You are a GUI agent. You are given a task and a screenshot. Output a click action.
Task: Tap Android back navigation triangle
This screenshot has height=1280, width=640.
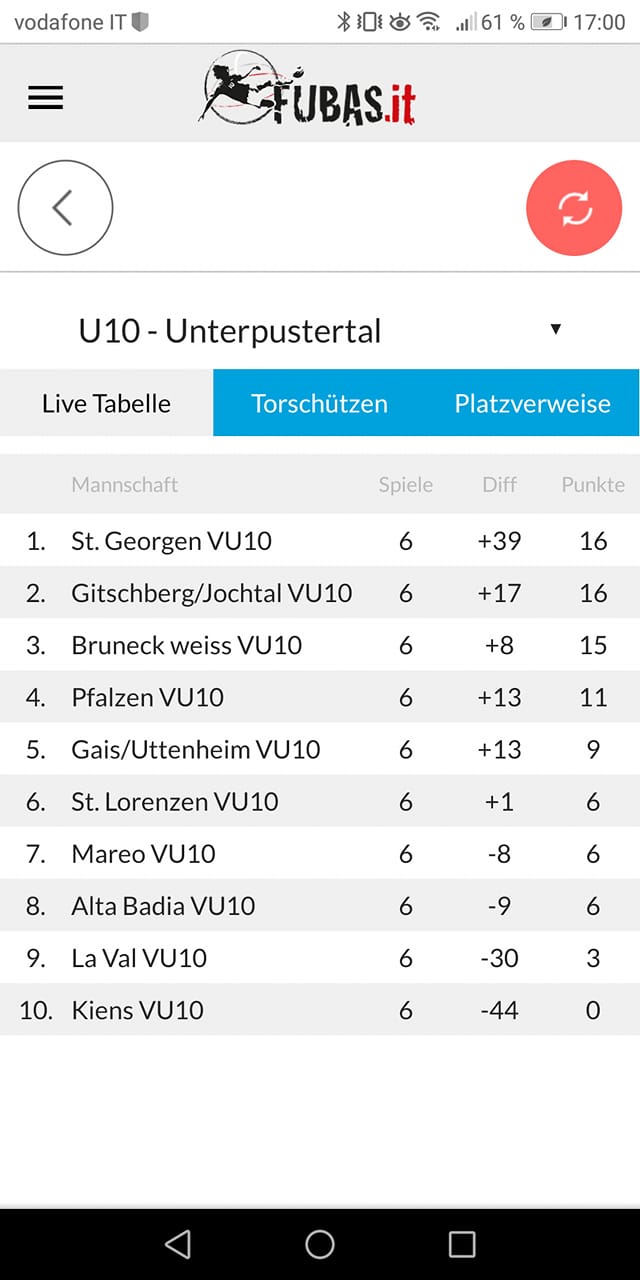(x=177, y=1243)
